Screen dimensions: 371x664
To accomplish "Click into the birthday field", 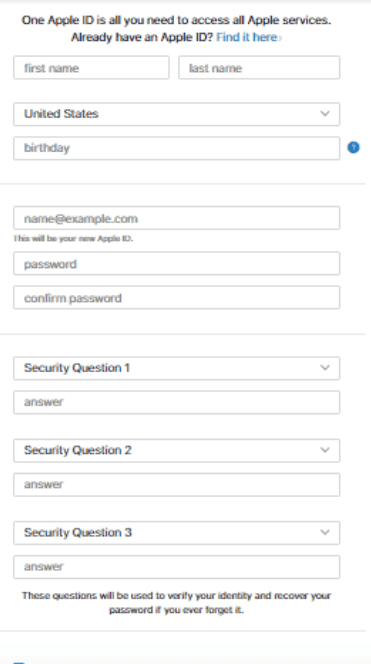I will pyautogui.click(x=177, y=148).
